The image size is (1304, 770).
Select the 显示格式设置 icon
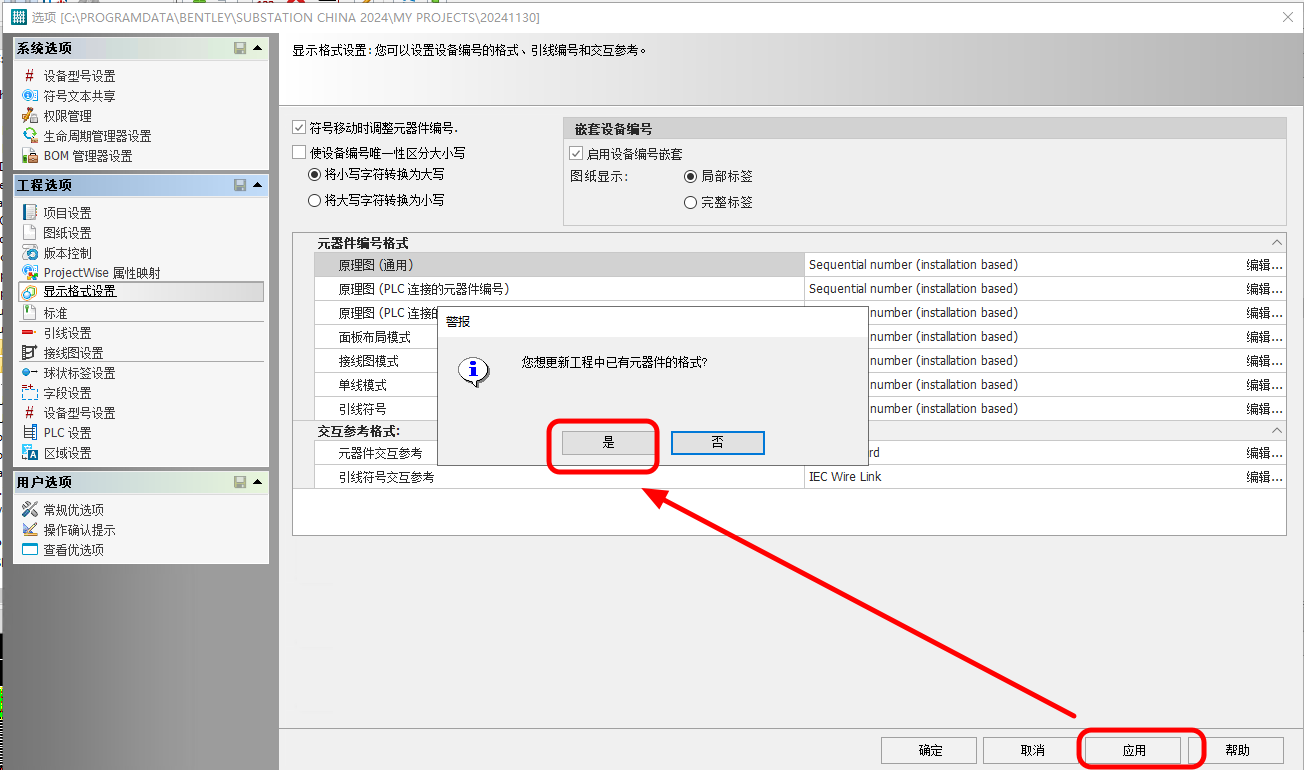(30, 292)
